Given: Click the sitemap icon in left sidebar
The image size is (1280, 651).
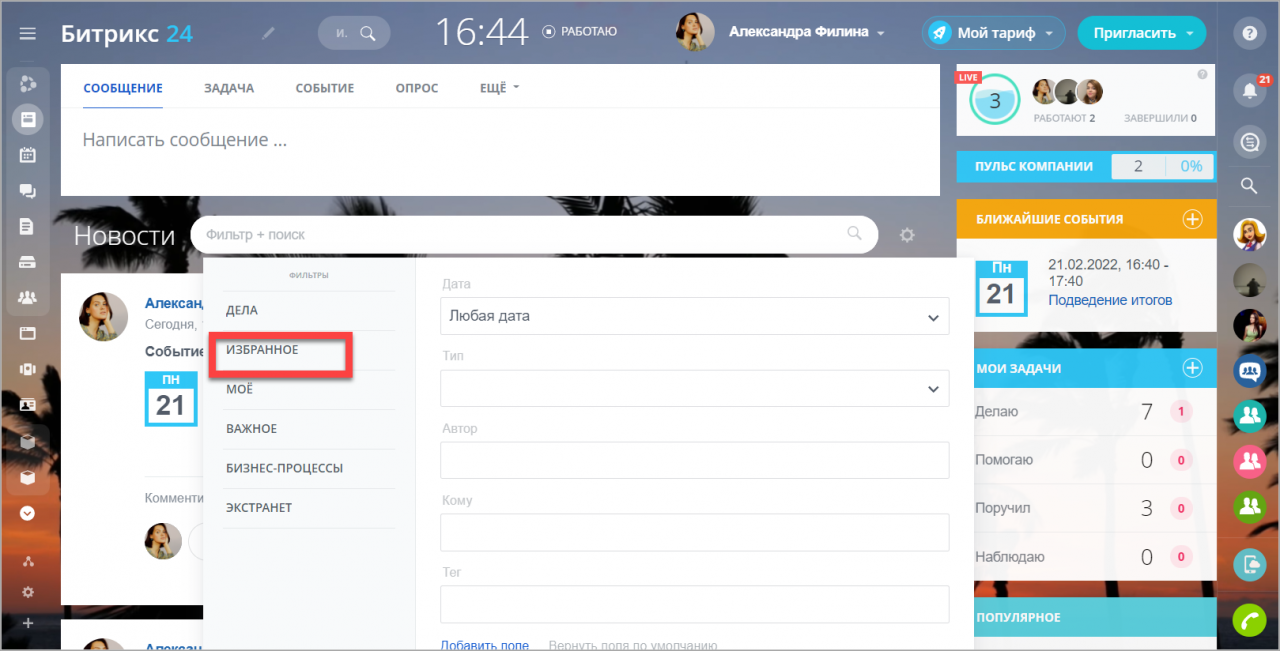Looking at the screenshot, I should (x=28, y=561).
